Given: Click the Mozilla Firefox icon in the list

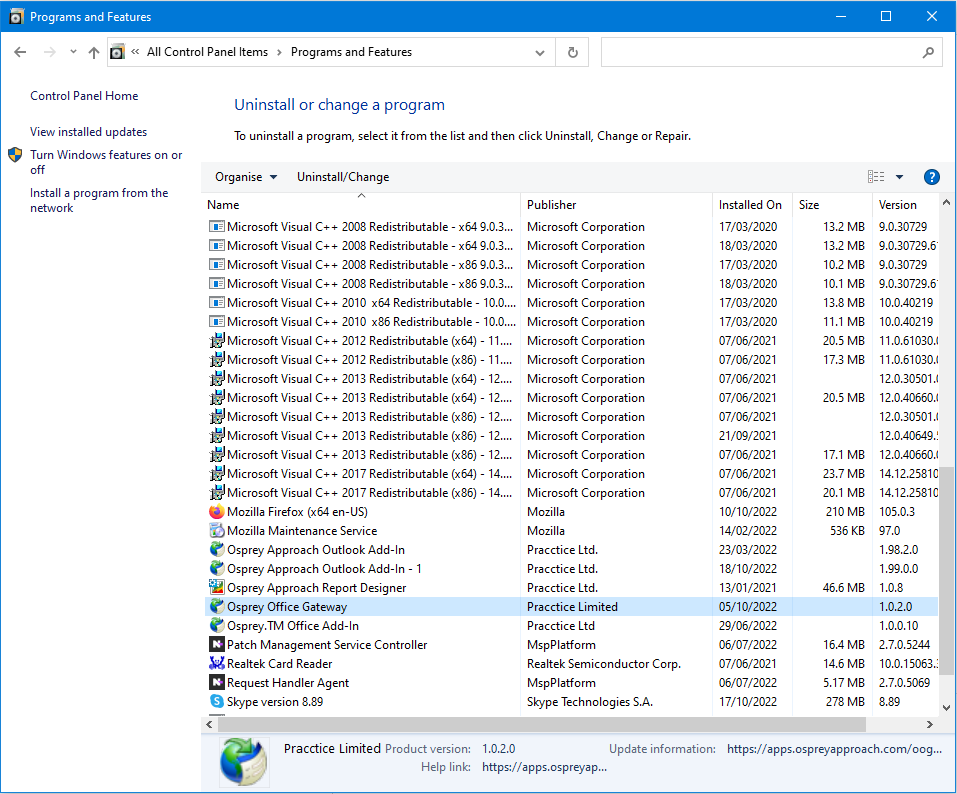Looking at the screenshot, I should coord(216,511).
